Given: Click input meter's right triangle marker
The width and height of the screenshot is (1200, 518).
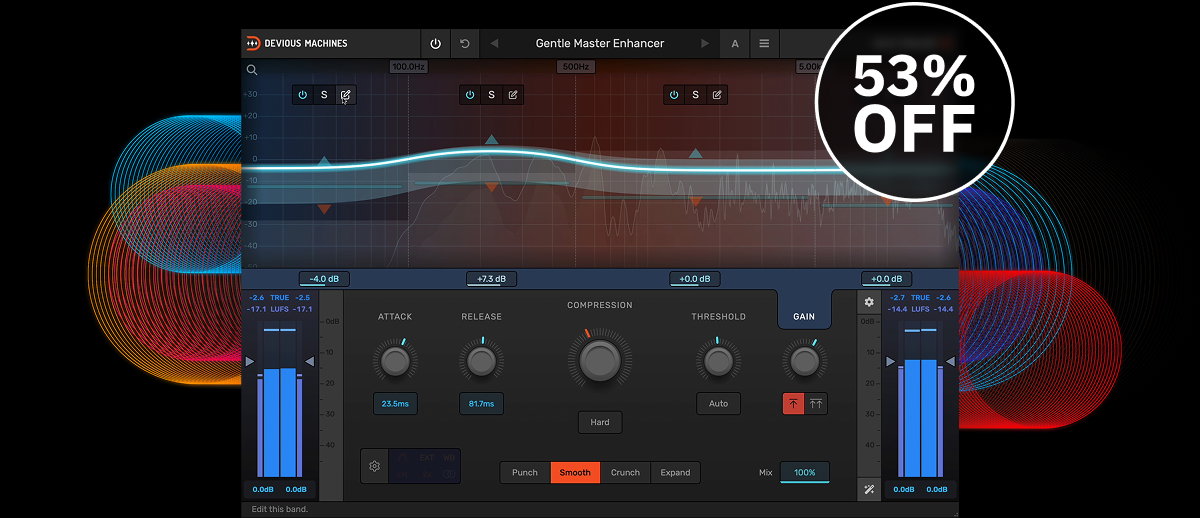Looking at the screenshot, I should click(x=310, y=361).
